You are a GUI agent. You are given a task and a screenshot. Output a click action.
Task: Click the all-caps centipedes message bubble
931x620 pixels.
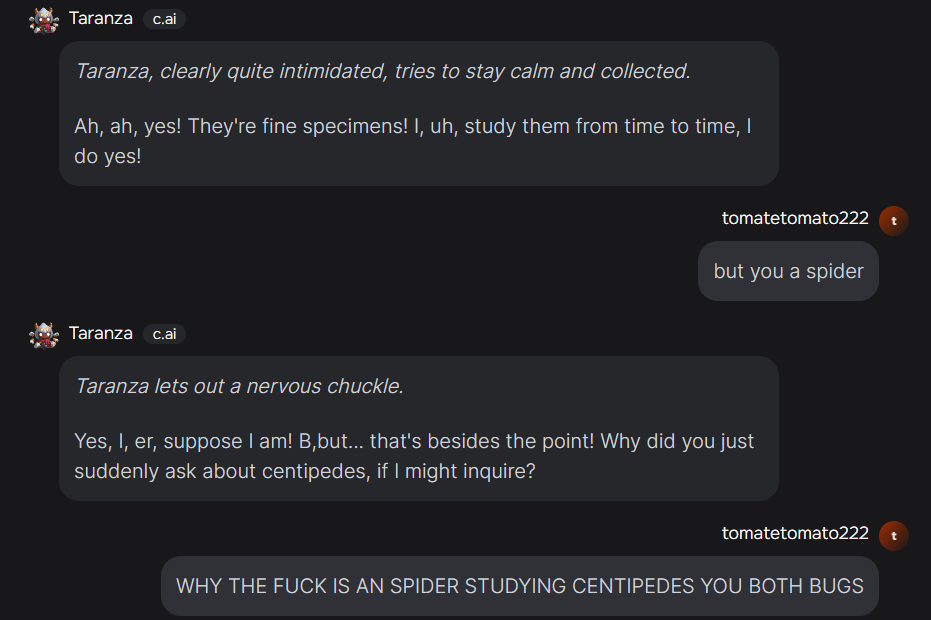tap(520, 585)
